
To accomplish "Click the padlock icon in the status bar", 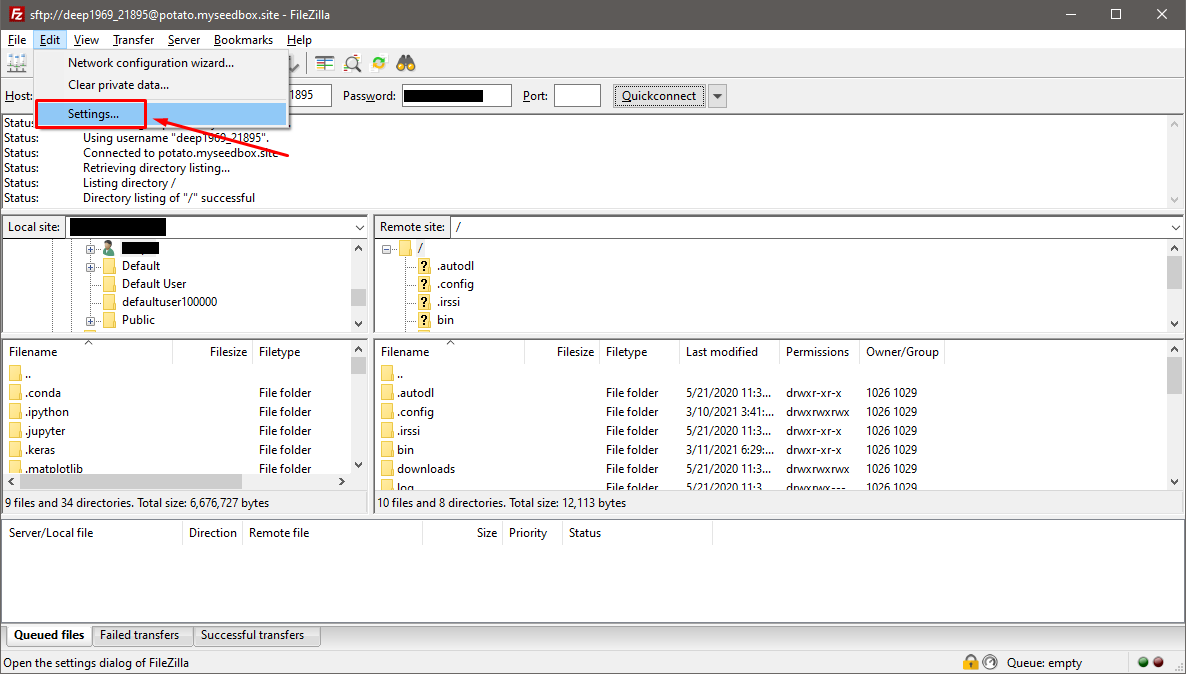I will click(970, 662).
